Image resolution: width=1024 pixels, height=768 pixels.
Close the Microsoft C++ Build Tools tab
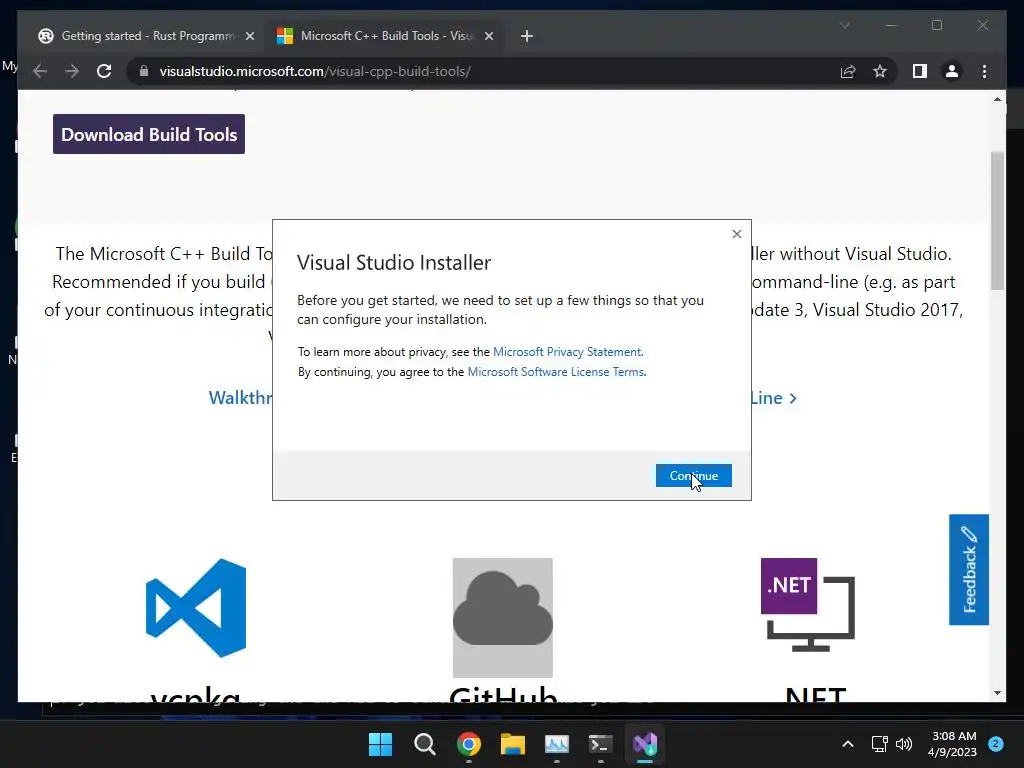coord(488,36)
